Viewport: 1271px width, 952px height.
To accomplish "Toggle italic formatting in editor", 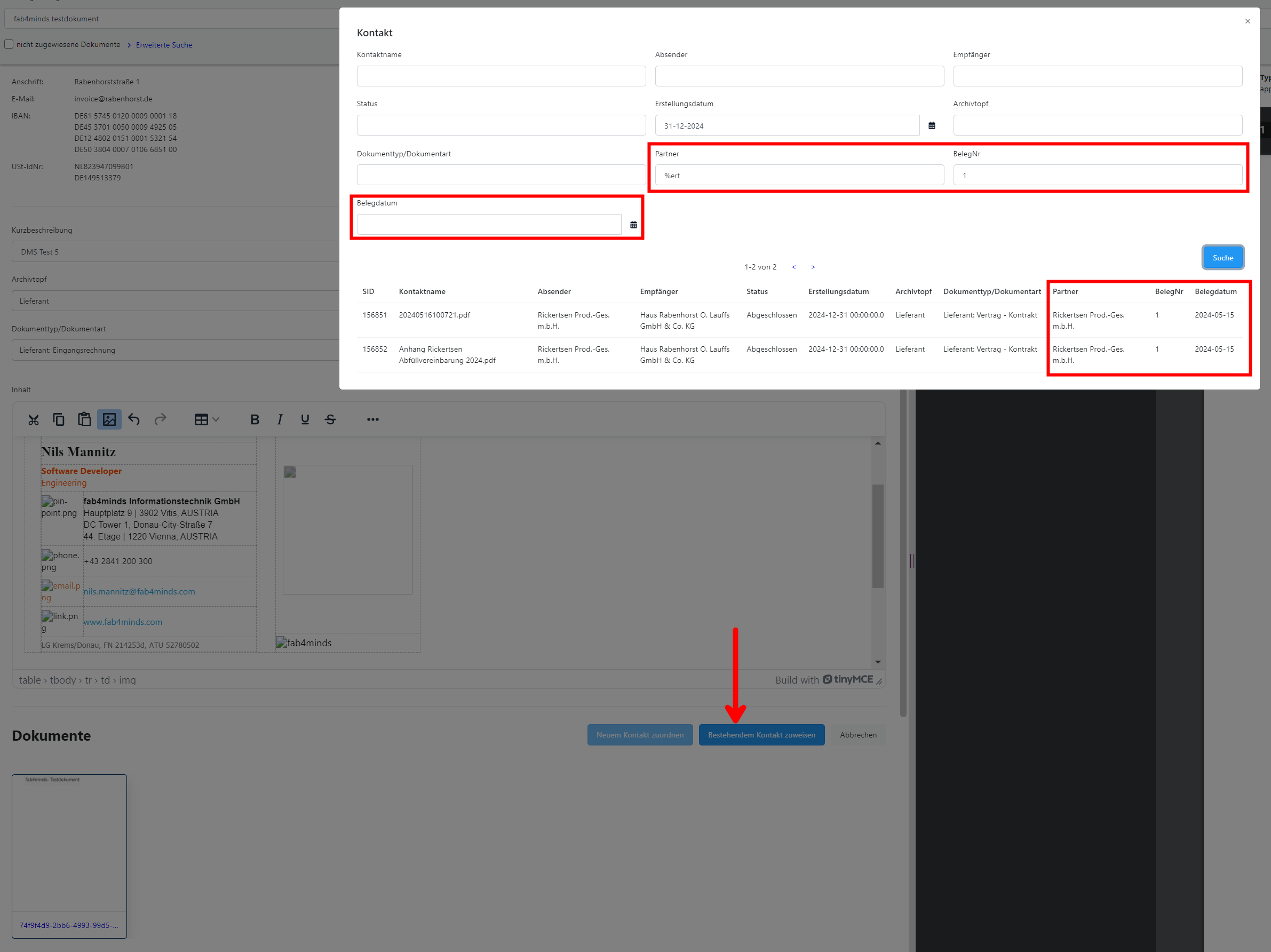I will click(280, 419).
